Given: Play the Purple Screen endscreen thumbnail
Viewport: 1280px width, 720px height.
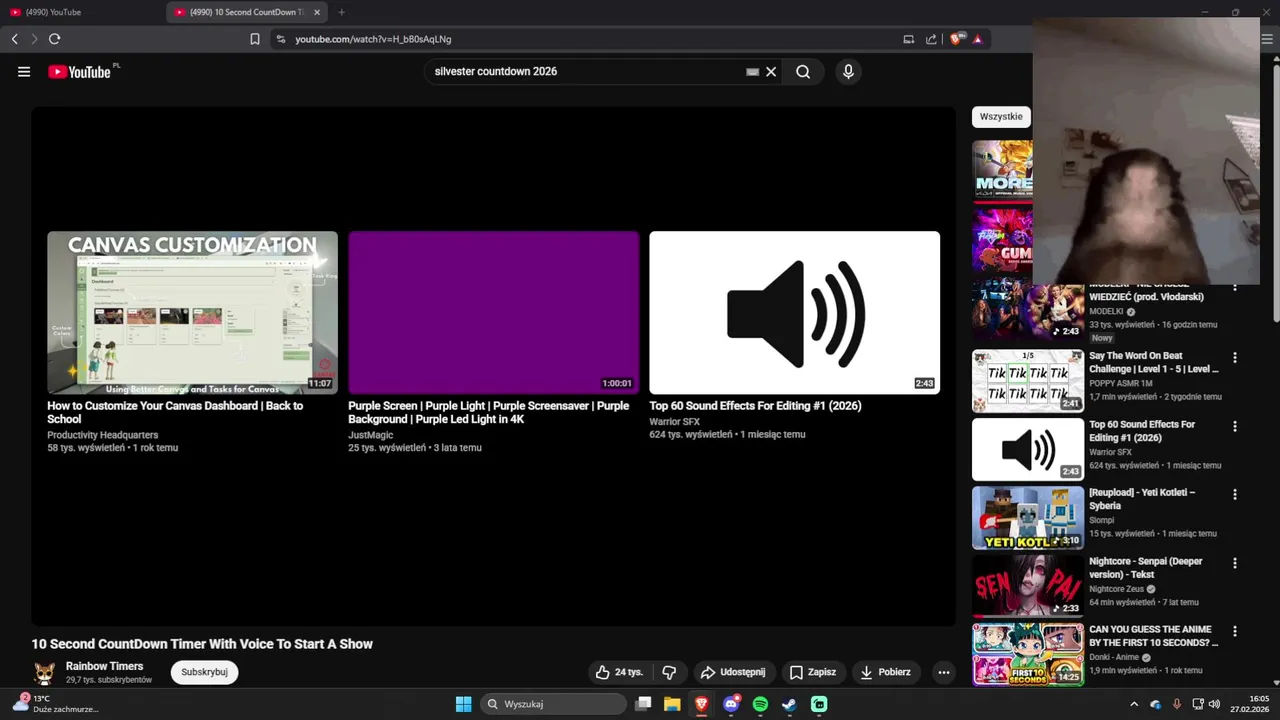Looking at the screenshot, I should (493, 313).
